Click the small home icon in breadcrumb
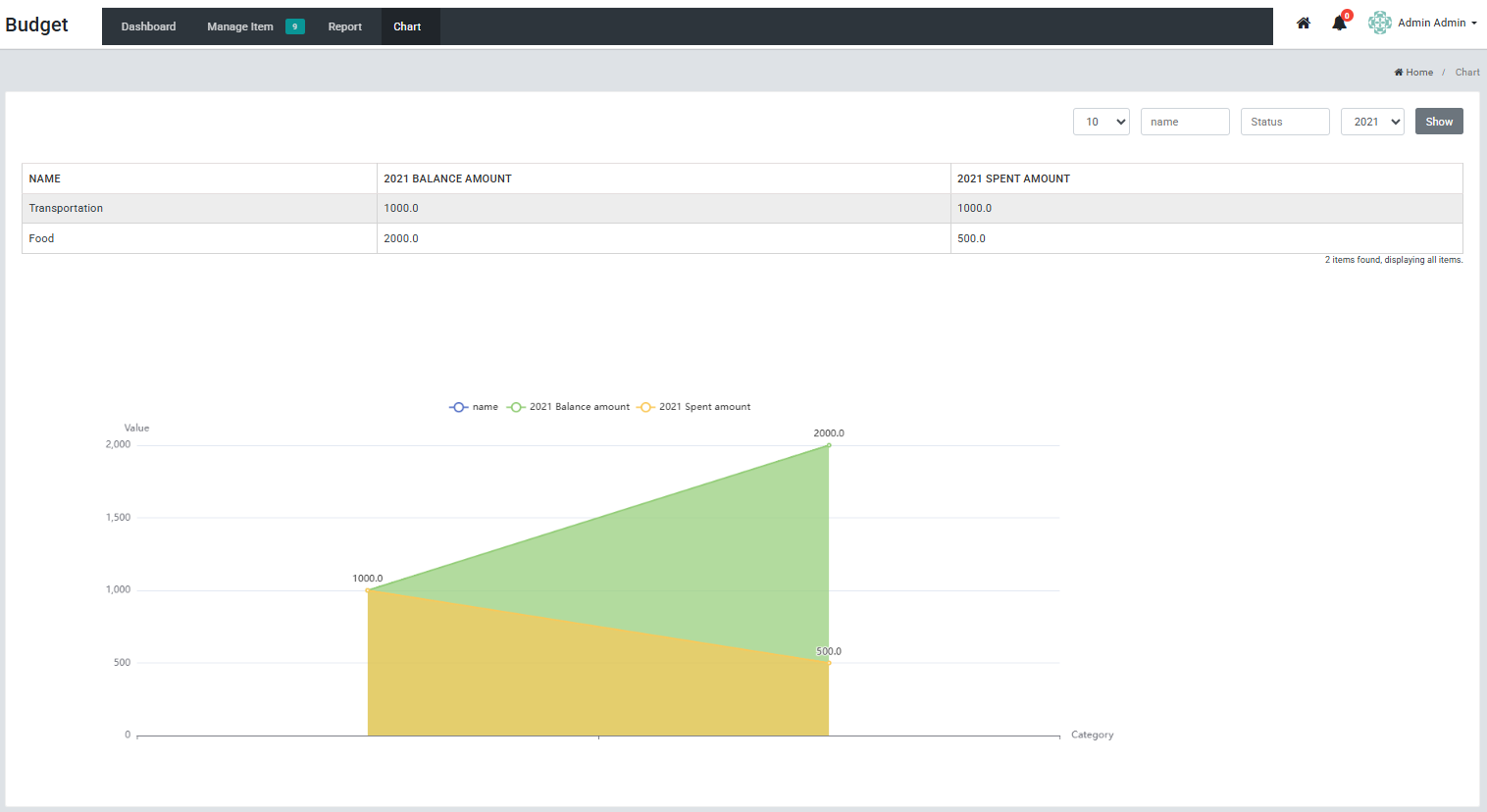1487x812 pixels. point(1399,73)
